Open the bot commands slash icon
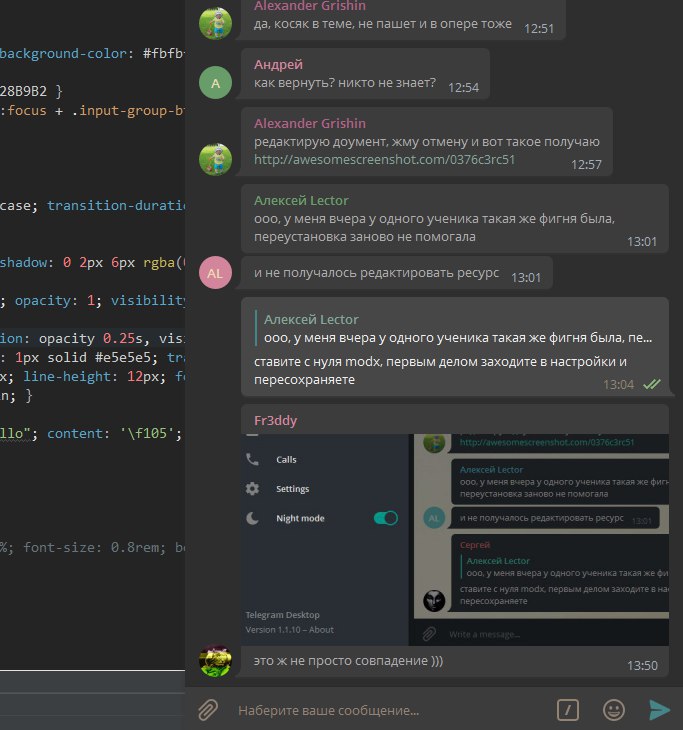This screenshot has width=683, height=730. tap(568, 710)
